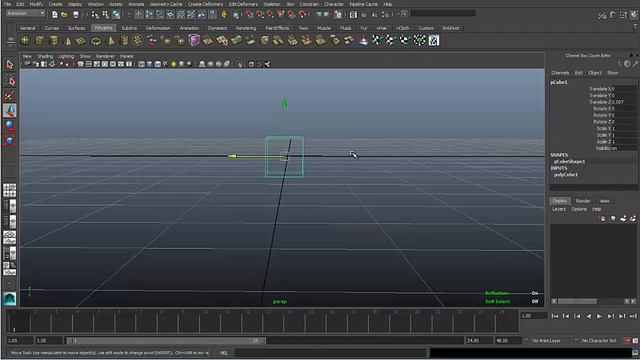Viewport: 640px width, 360px height.
Task: Toggle snap to points magnet icon
Action: (x=270, y=14)
